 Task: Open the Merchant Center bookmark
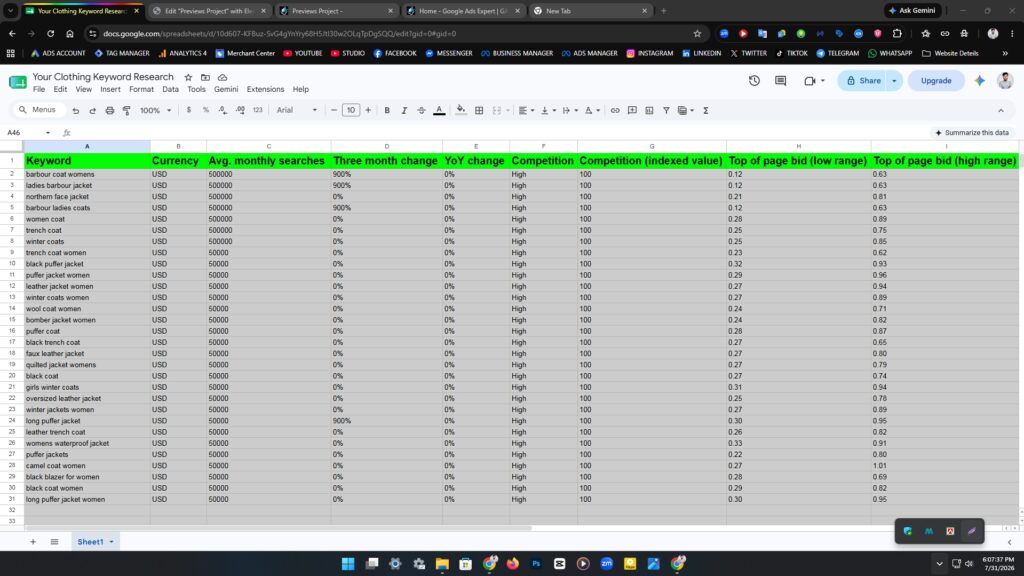pyautogui.click(x=245, y=54)
